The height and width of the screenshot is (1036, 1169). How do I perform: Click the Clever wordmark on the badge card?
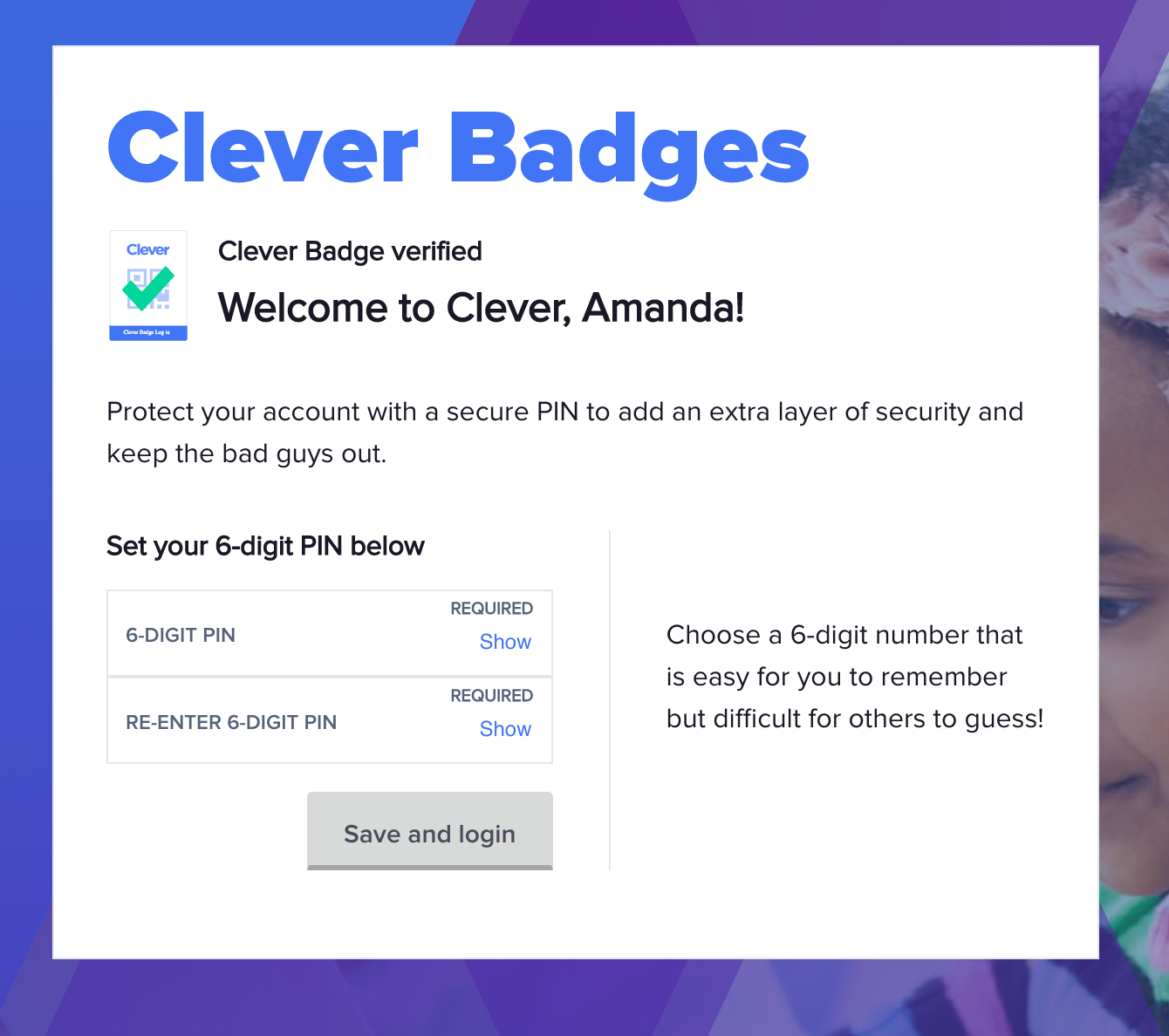[148, 249]
